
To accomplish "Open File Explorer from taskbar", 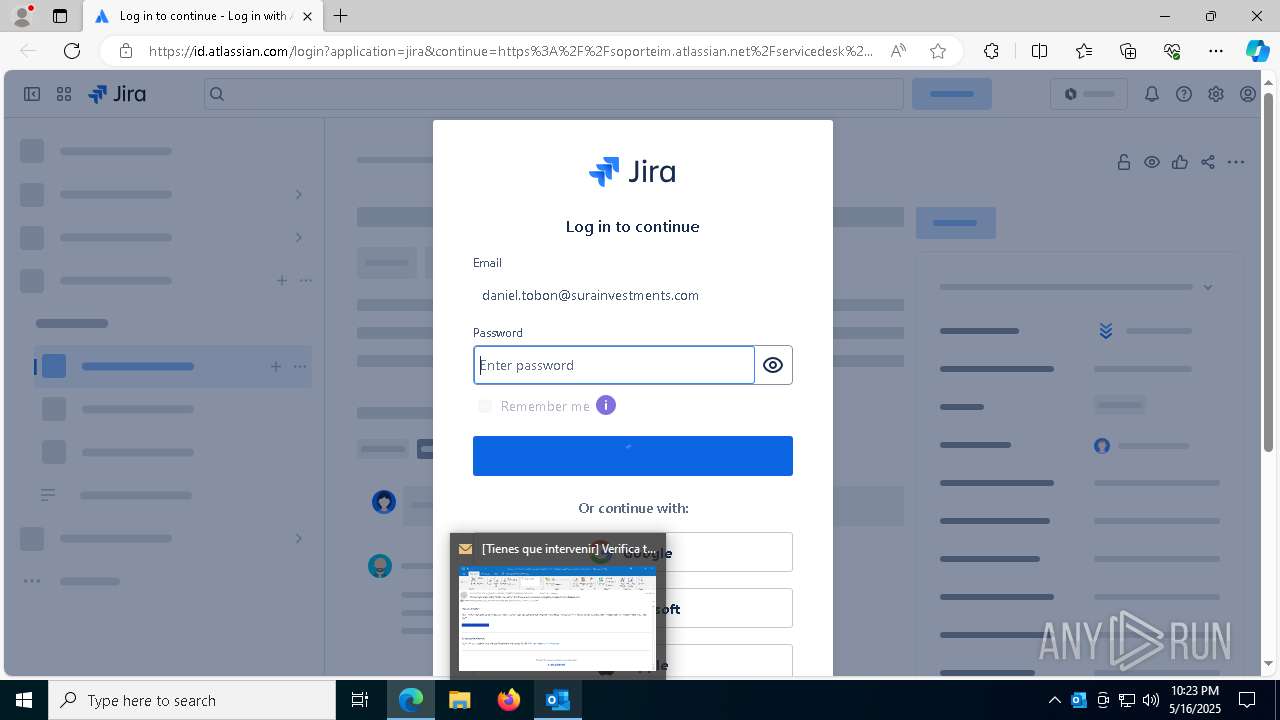I will pos(460,700).
